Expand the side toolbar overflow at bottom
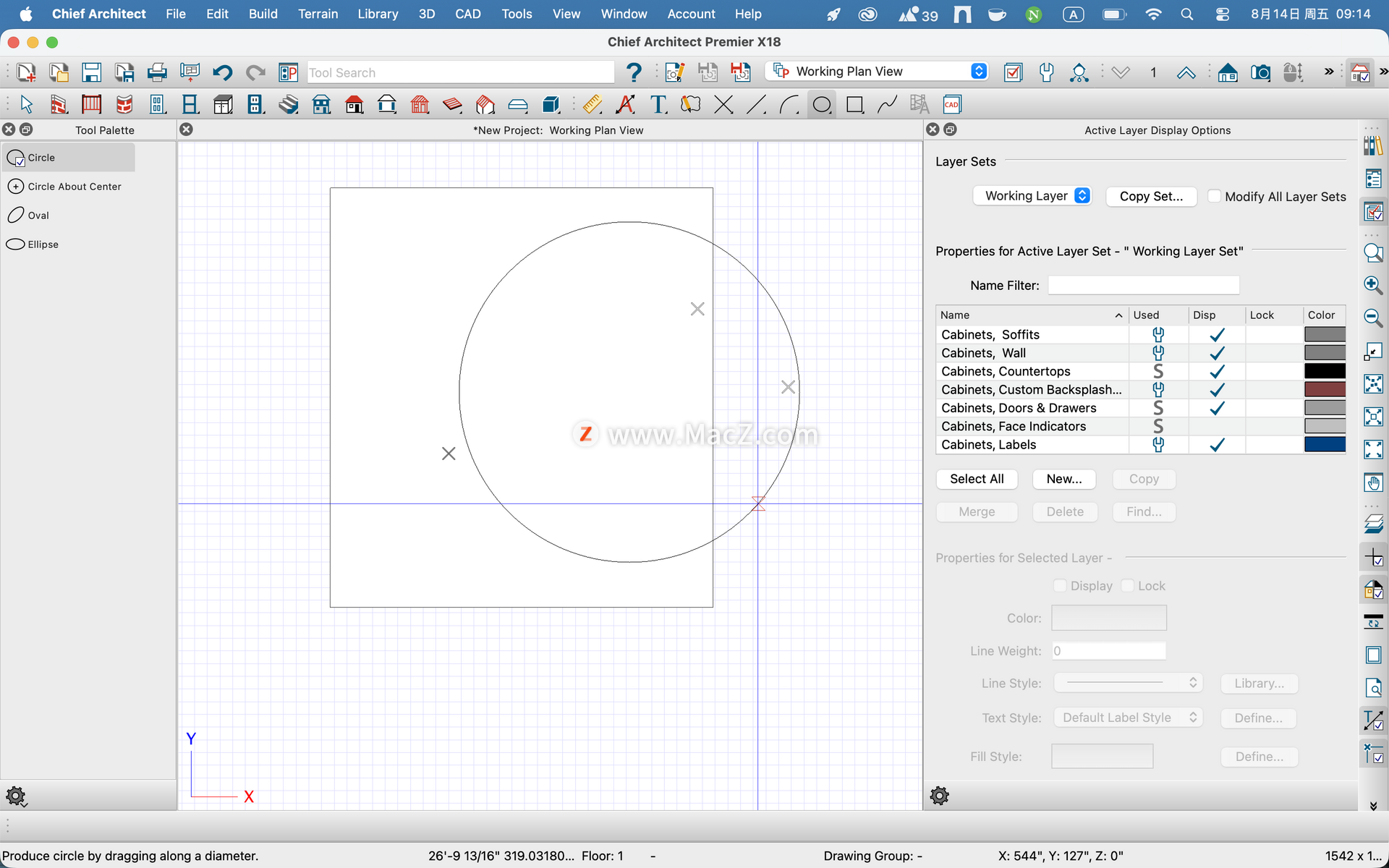The width and height of the screenshot is (1389, 868). coord(1373,806)
